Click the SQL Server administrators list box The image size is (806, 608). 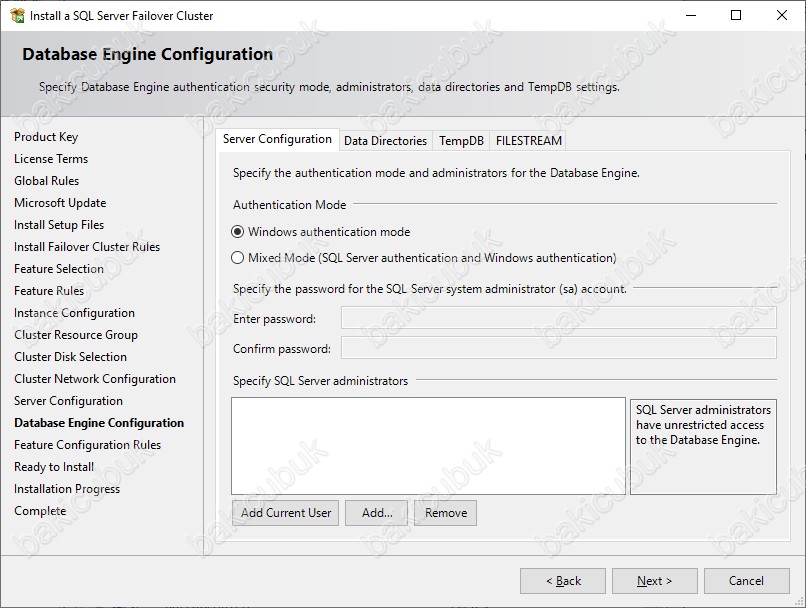[428, 446]
